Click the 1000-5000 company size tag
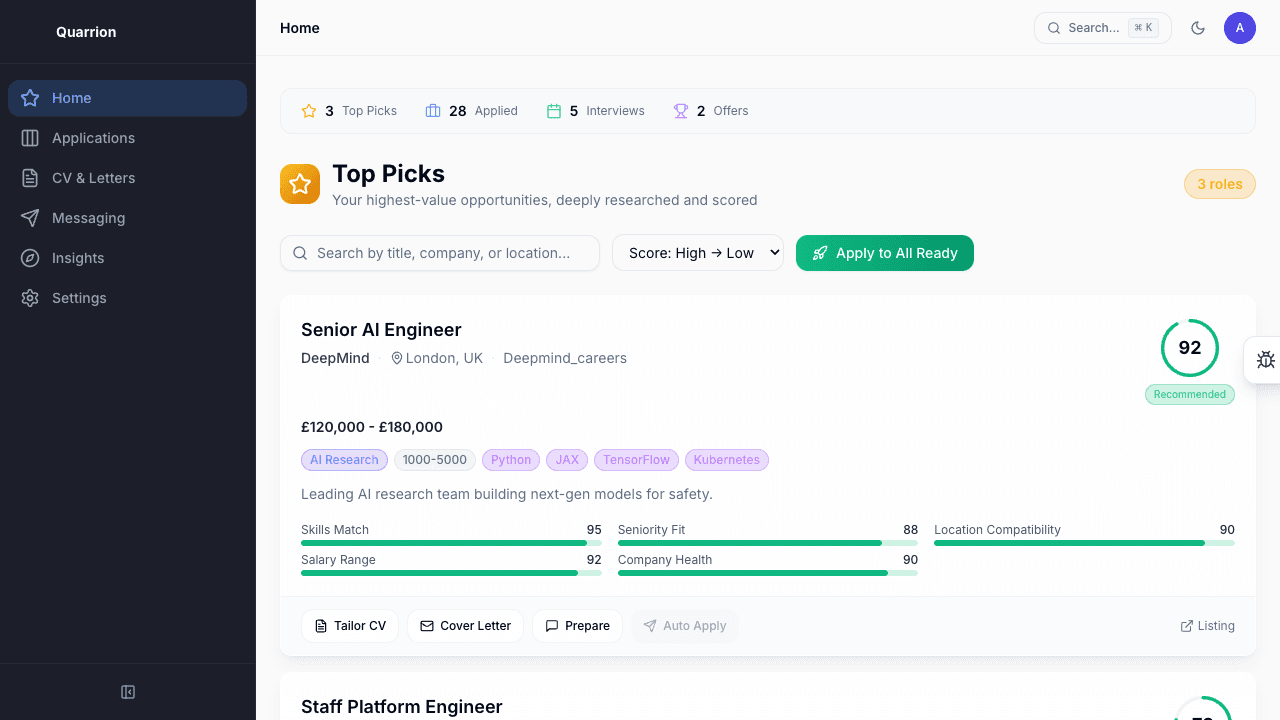Viewport: 1280px width, 720px height. coord(435,460)
